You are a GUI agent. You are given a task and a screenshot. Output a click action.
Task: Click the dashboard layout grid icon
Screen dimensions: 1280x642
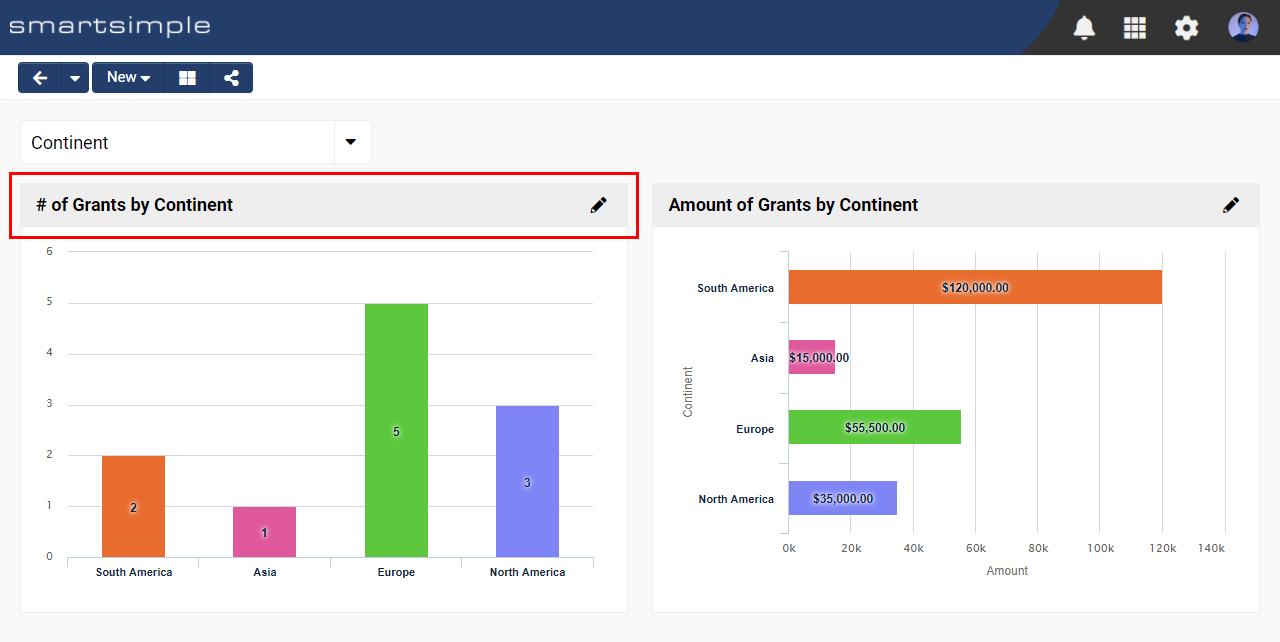pos(187,78)
